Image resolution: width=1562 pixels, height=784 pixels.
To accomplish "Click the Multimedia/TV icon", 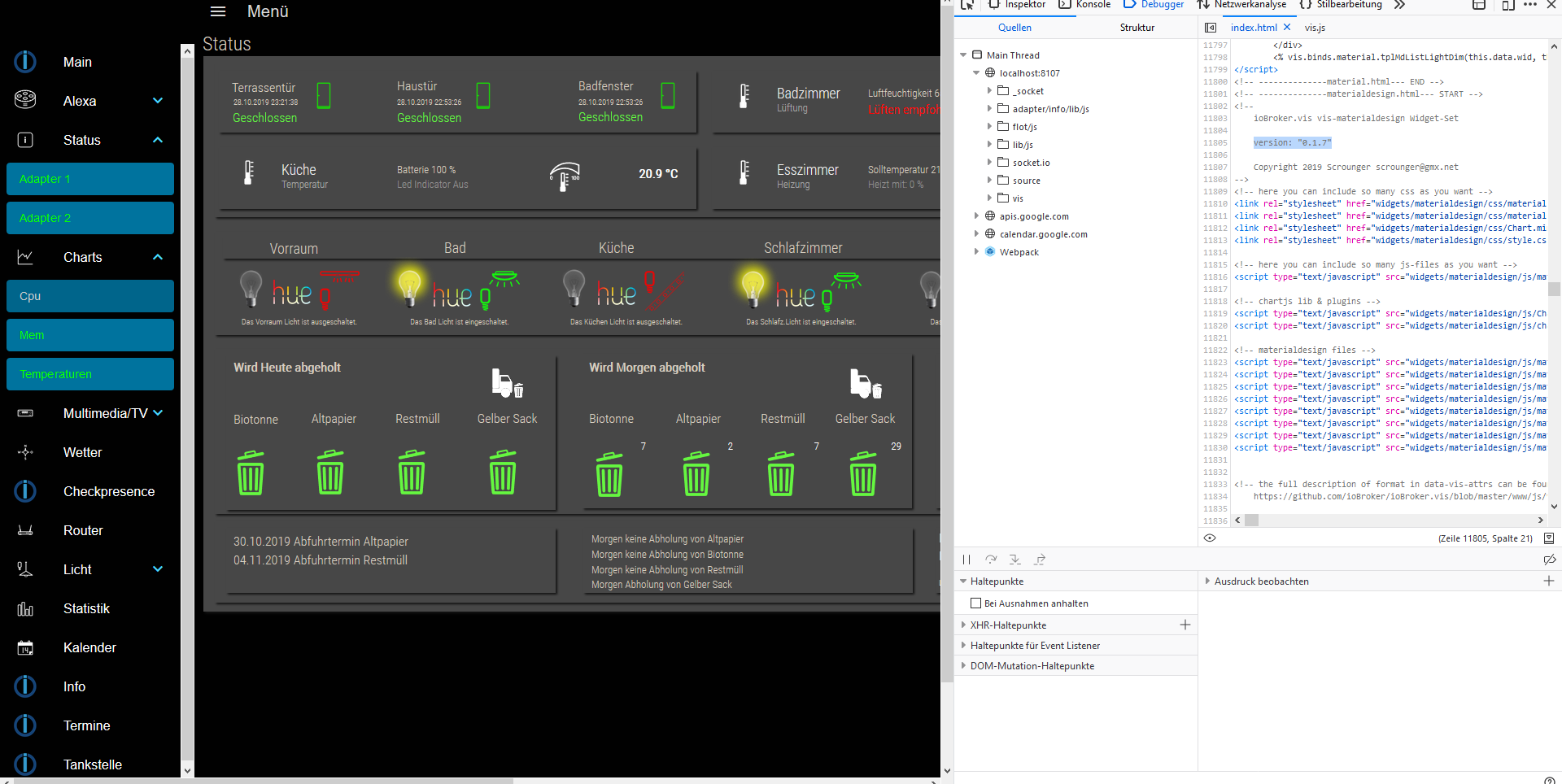I will [25, 413].
